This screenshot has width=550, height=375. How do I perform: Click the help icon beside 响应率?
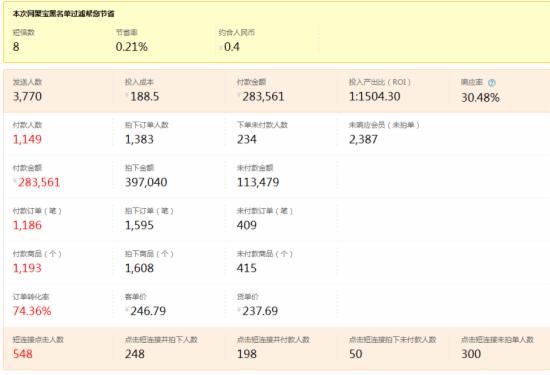pos(492,83)
